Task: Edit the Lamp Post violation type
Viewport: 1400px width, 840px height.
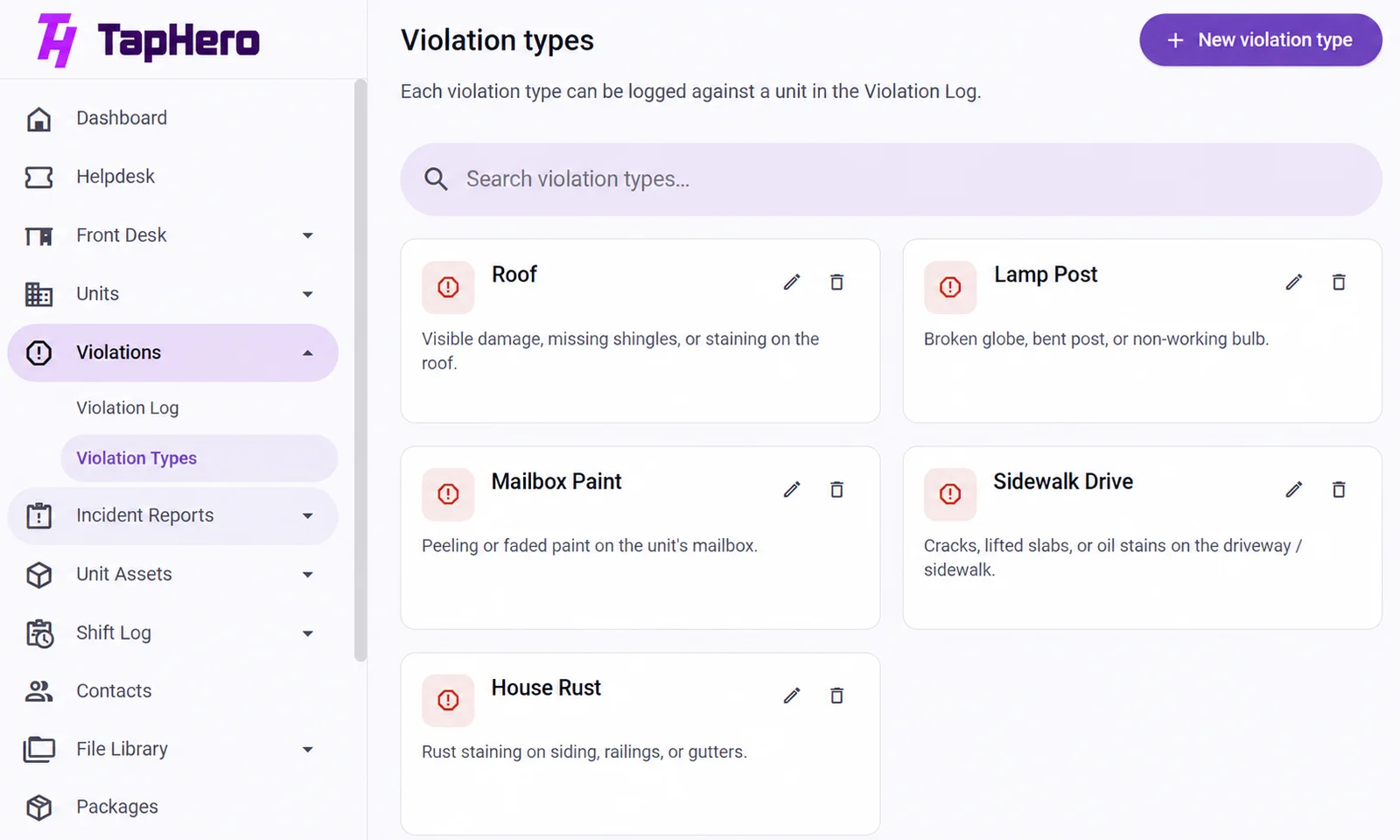Action: 1294,282
